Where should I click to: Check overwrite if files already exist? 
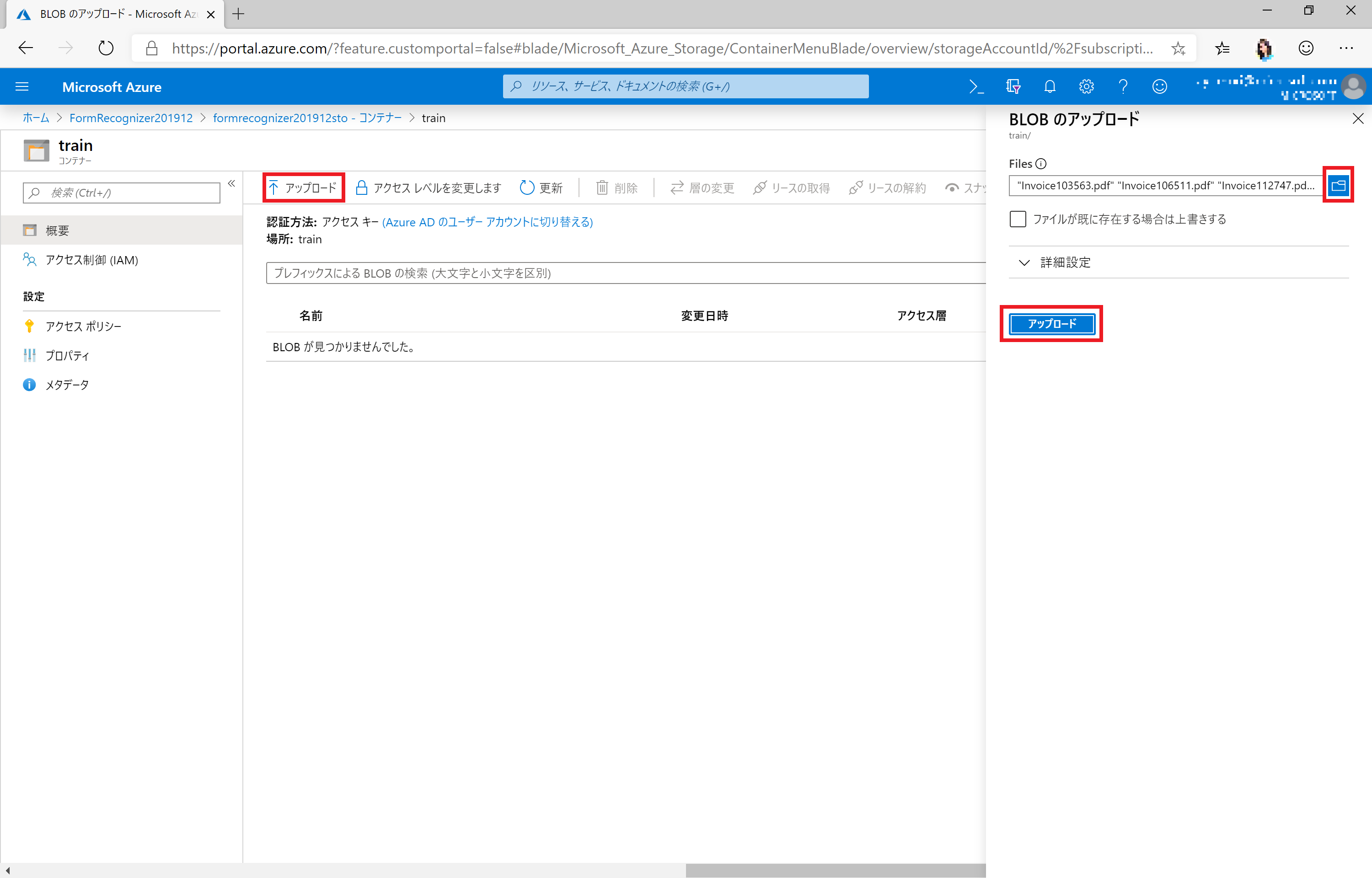coord(1018,219)
